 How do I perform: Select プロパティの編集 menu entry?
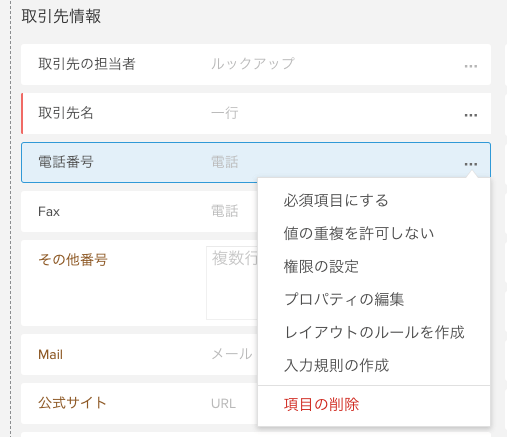(344, 299)
